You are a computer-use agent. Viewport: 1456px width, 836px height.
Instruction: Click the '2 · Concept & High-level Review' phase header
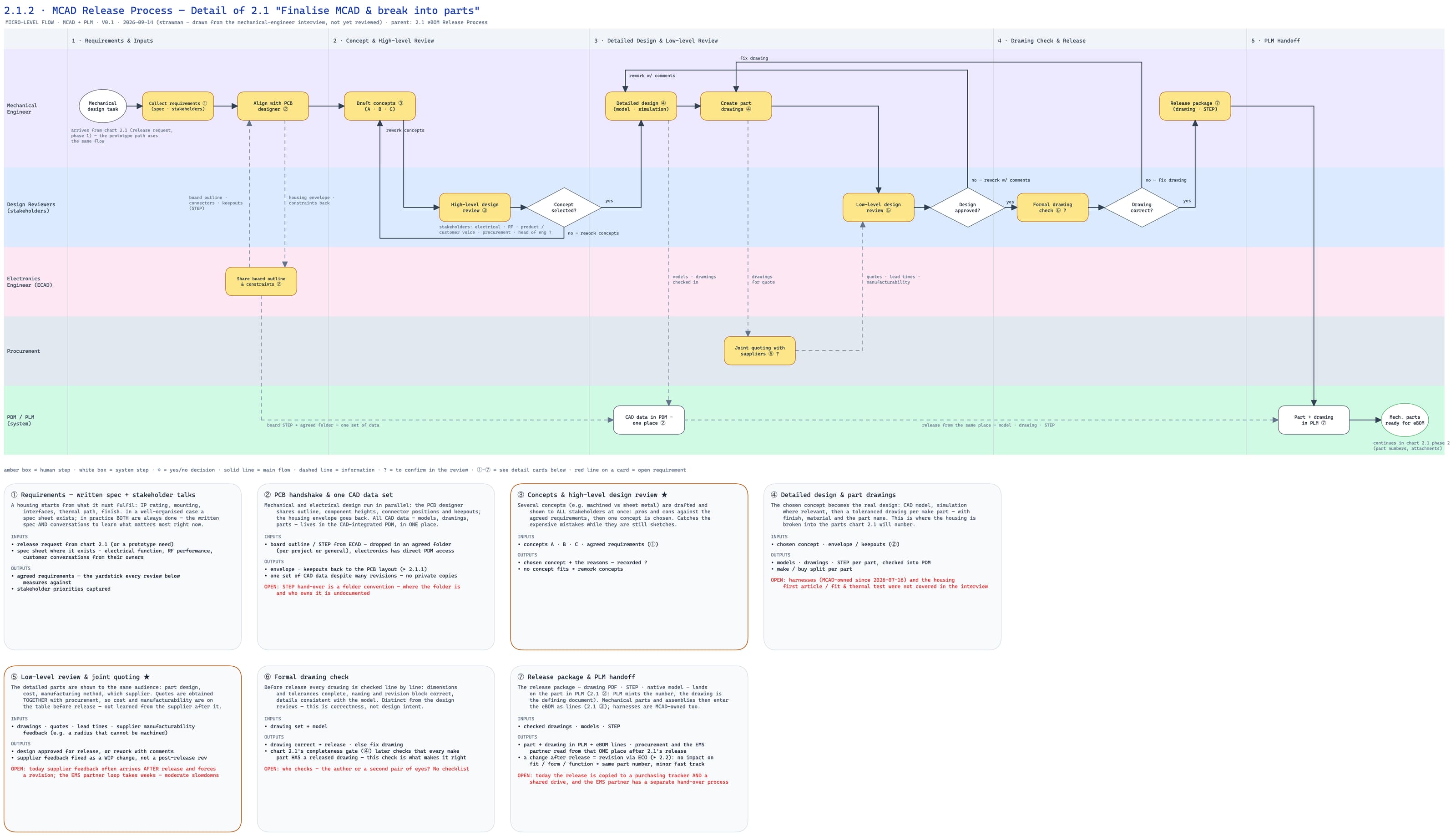(384, 41)
